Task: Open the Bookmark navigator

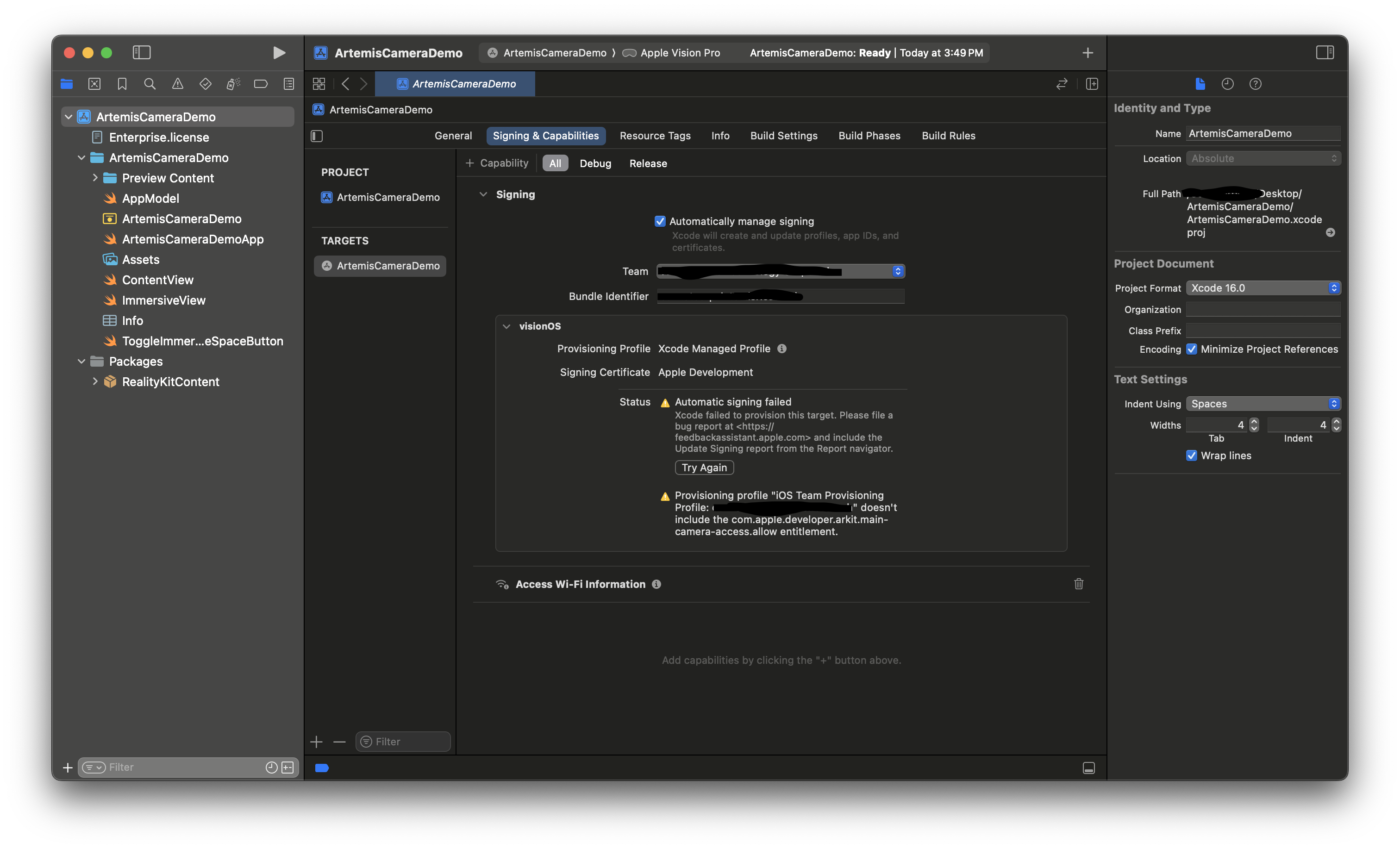Action: [122, 84]
